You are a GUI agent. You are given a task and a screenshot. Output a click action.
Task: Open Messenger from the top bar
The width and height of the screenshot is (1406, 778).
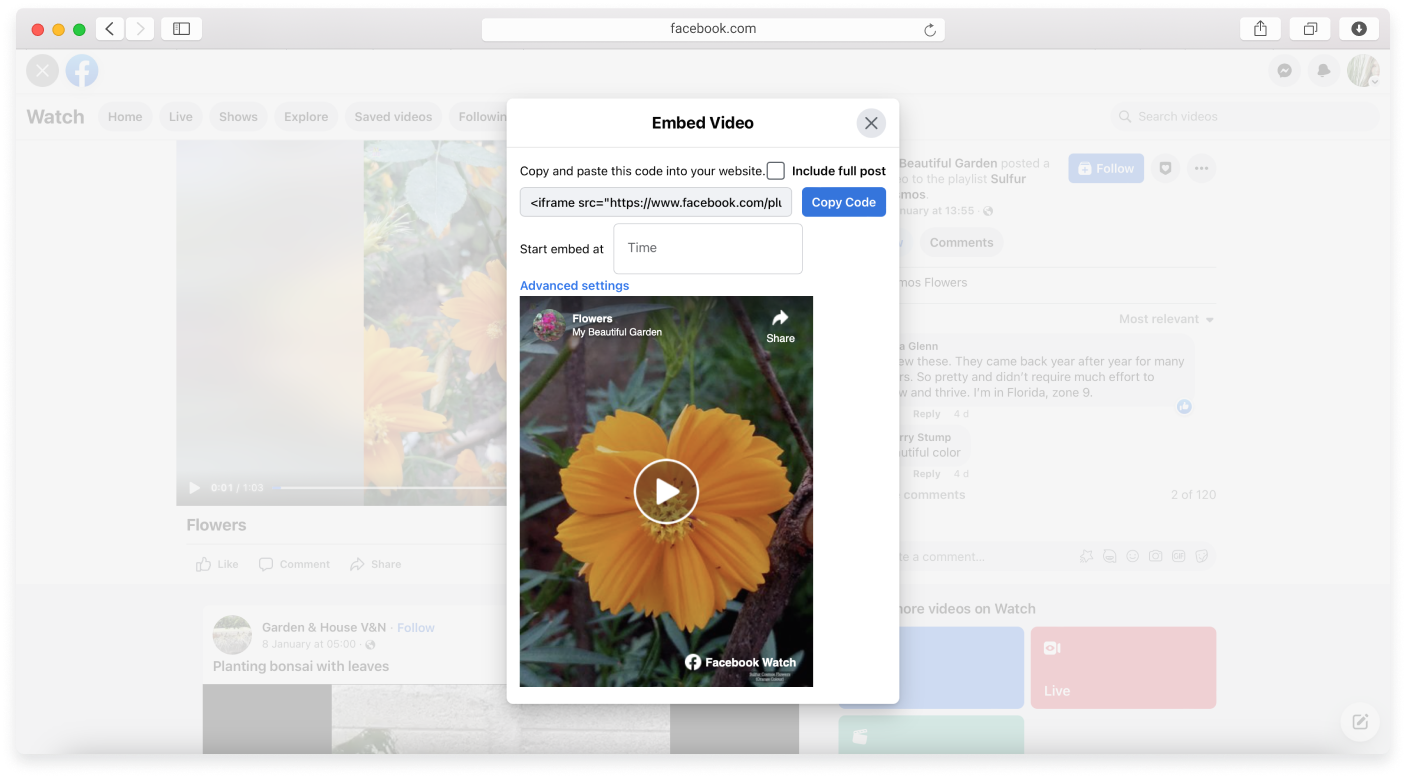click(1284, 71)
